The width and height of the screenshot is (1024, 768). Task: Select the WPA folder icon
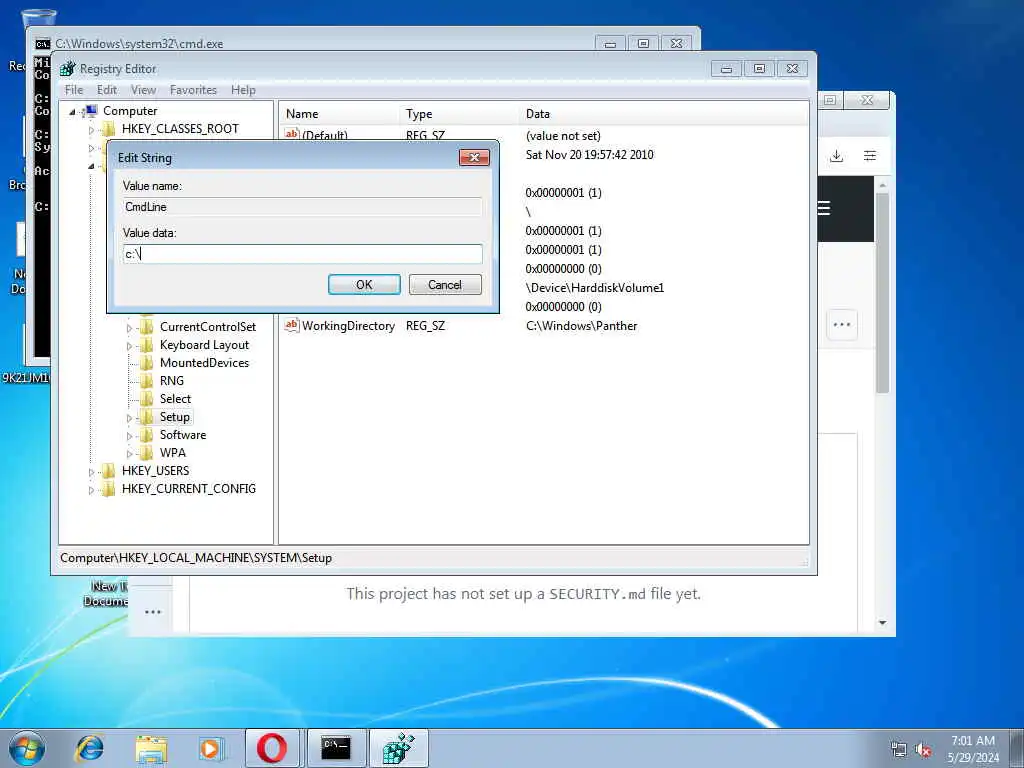[147, 453]
